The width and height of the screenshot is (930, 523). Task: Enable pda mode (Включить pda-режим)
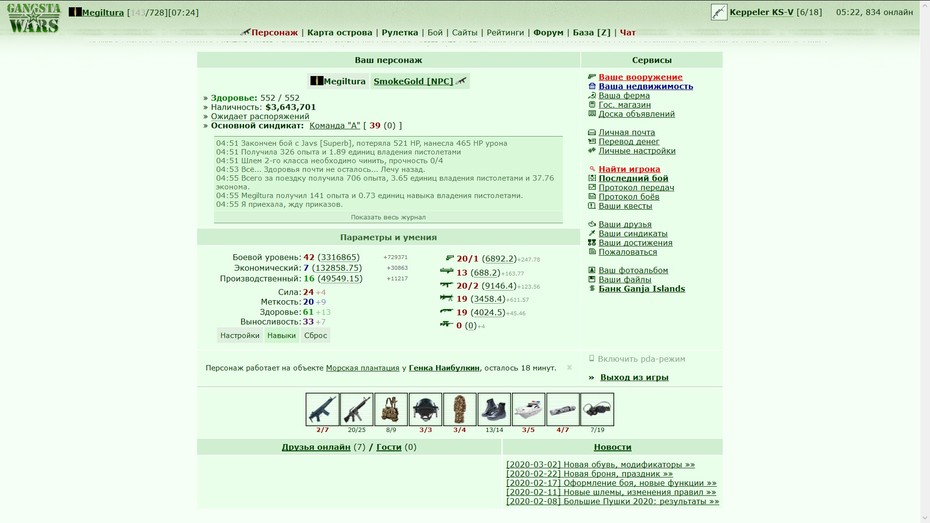pos(641,359)
